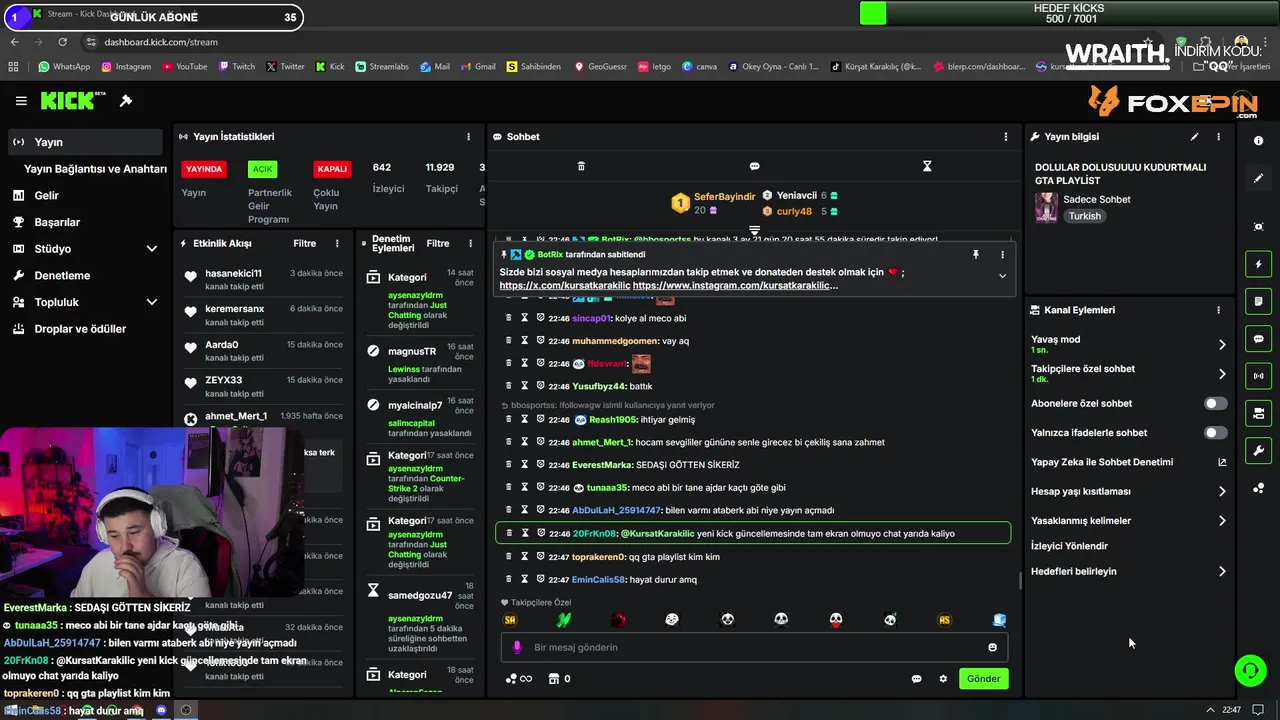Open Yayın in the sidebar
Viewport: 1280px width, 720px height.
tap(83, 142)
